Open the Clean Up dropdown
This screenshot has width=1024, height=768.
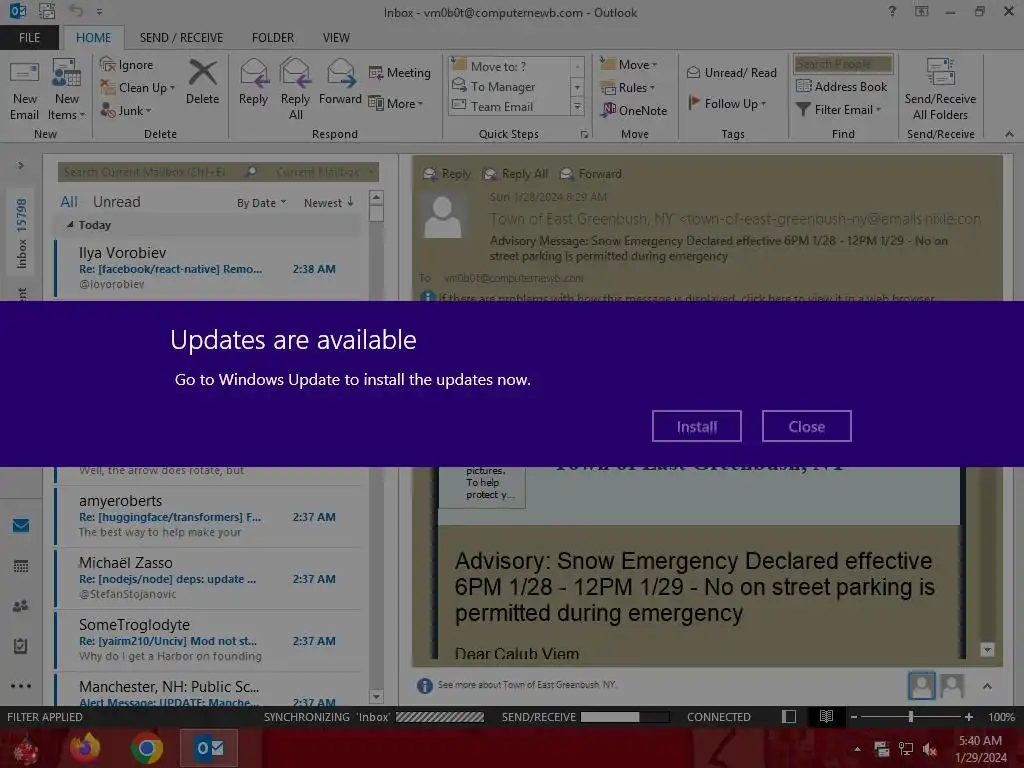pyautogui.click(x=138, y=88)
